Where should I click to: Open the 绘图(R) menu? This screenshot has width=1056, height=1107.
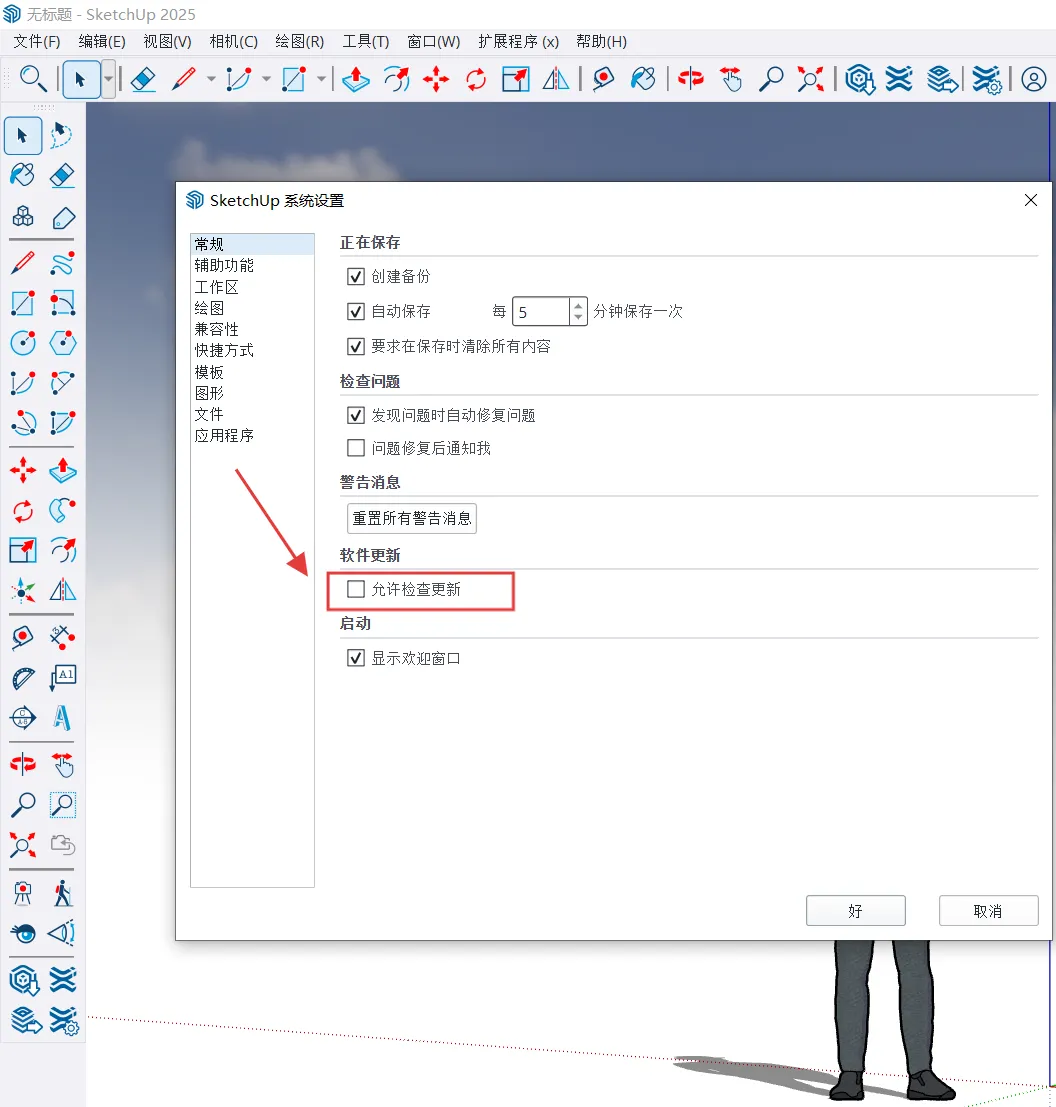pyautogui.click(x=299, y=42)
